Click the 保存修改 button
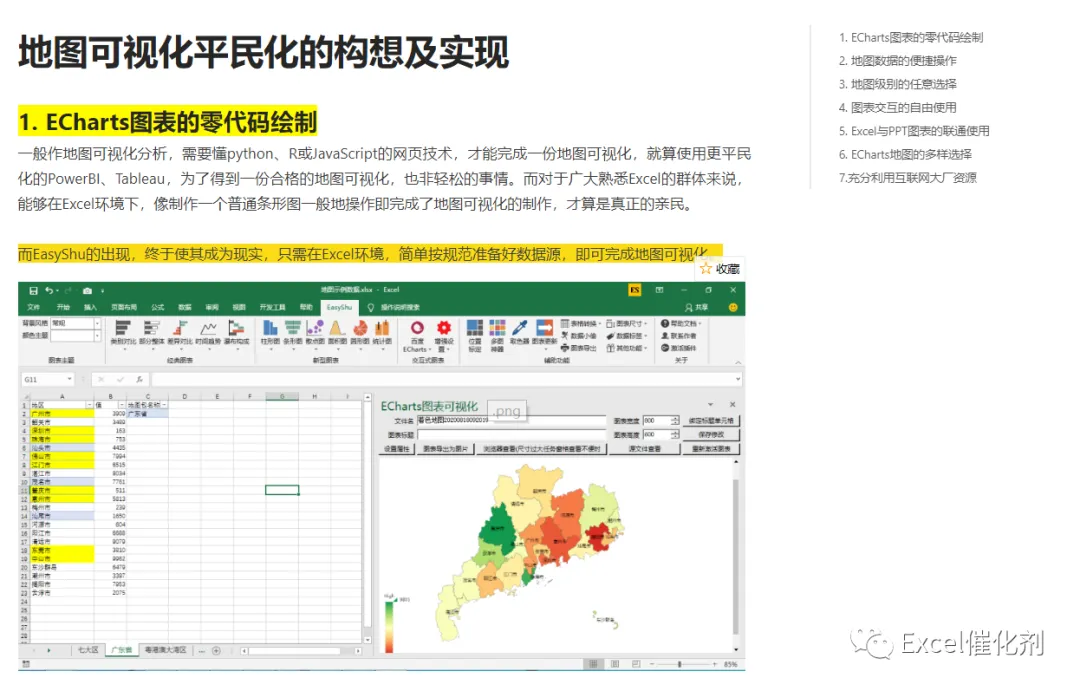 coord(711,435)
